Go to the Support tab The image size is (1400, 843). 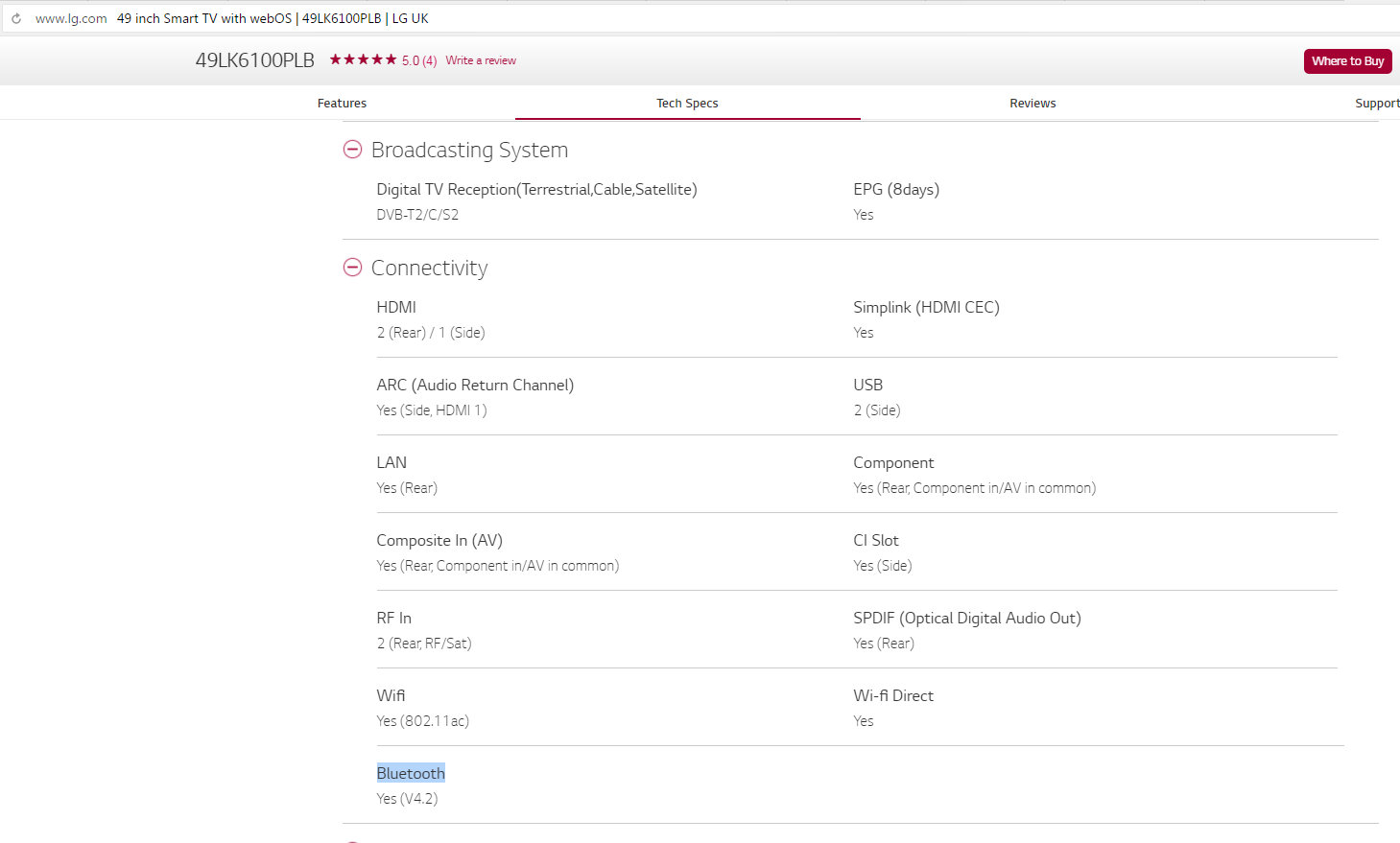(1376, 104)
